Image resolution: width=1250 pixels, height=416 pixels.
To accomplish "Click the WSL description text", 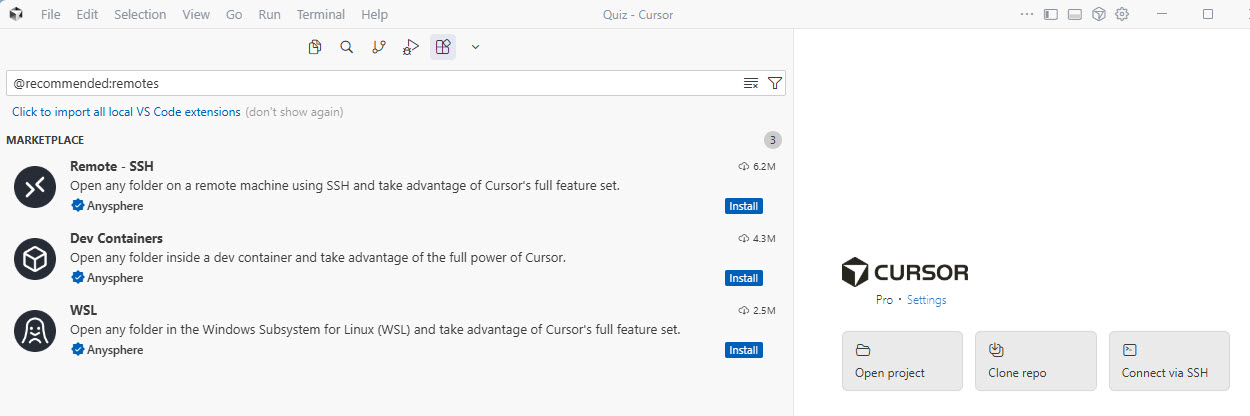I will click(375, 330).
